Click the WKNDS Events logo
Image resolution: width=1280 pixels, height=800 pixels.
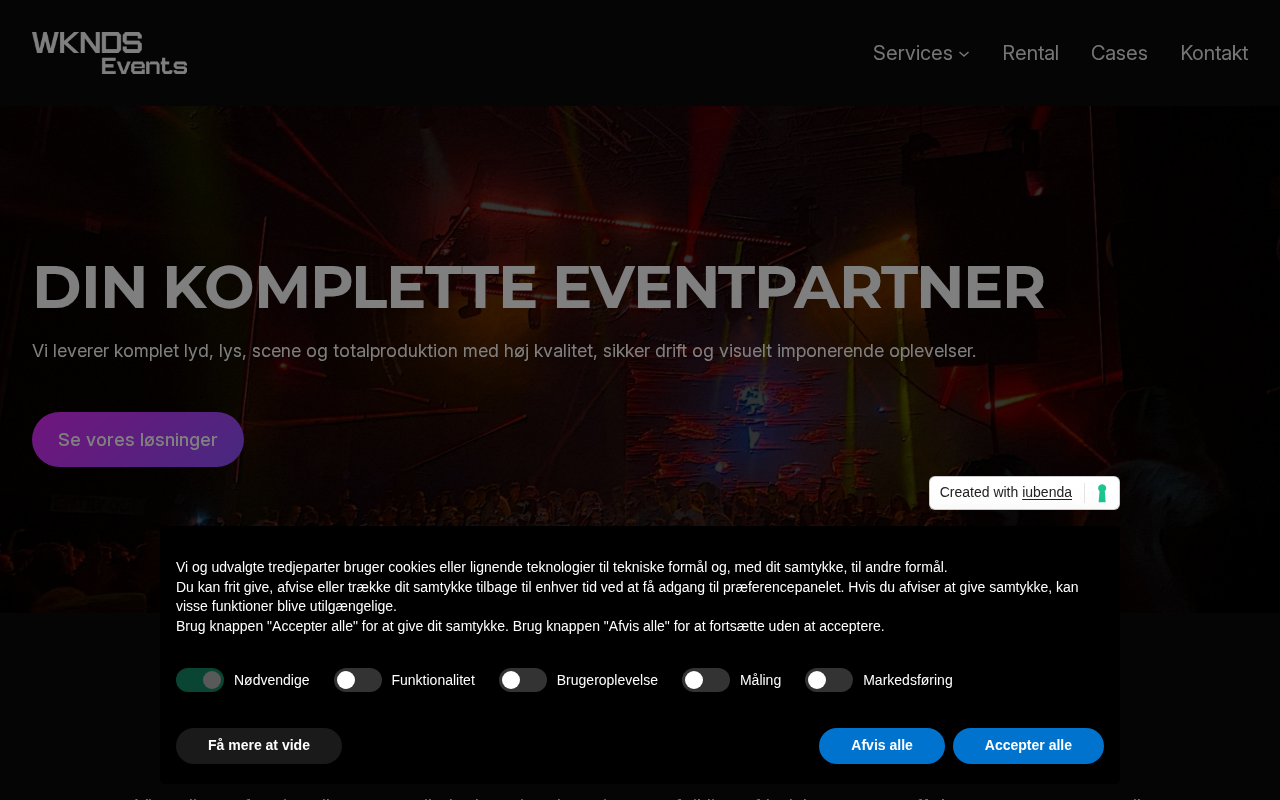tap(110, 53)
